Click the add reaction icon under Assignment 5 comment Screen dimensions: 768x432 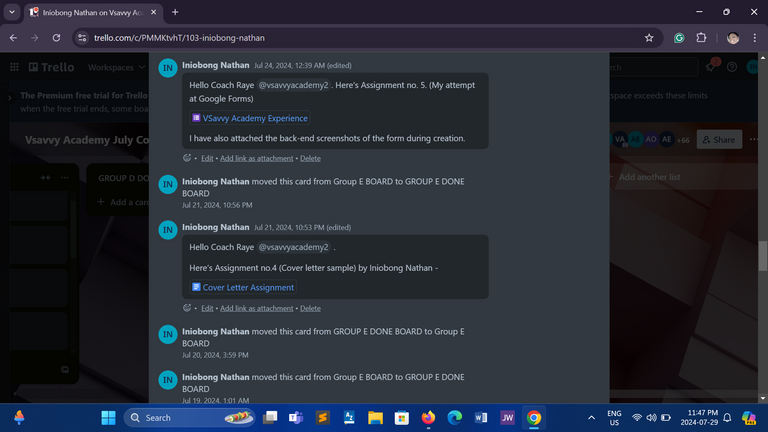tap(187, 158)
